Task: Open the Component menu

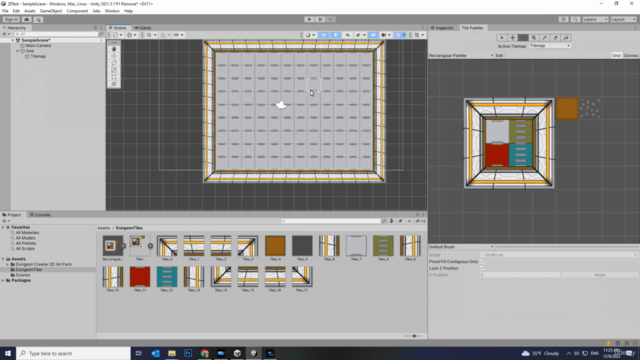Action: click(77, 11)
